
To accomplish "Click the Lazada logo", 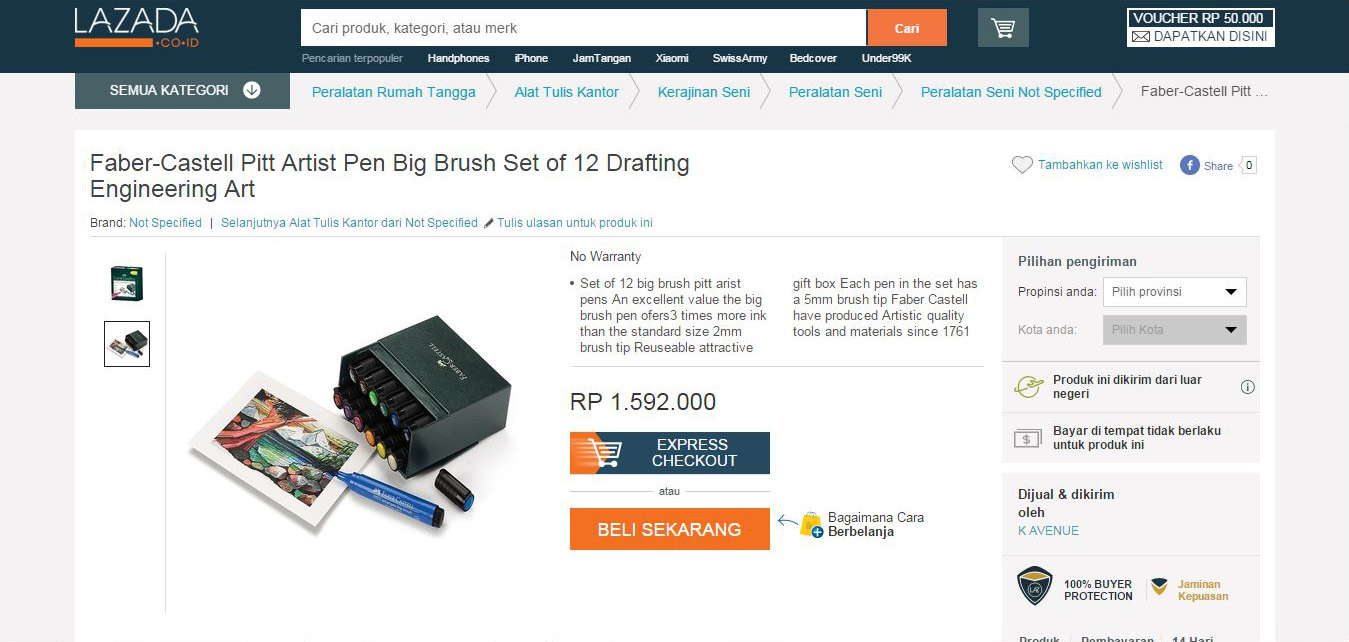I will [x=136, y=27].
